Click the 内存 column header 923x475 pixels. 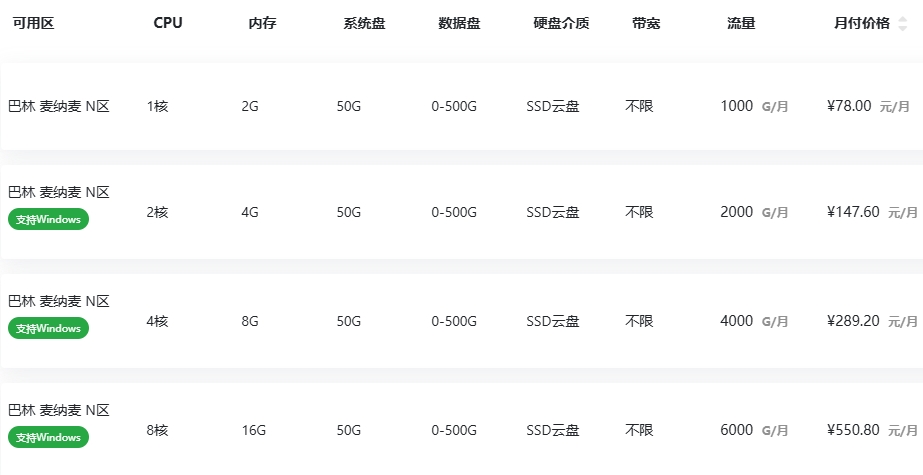263,24
